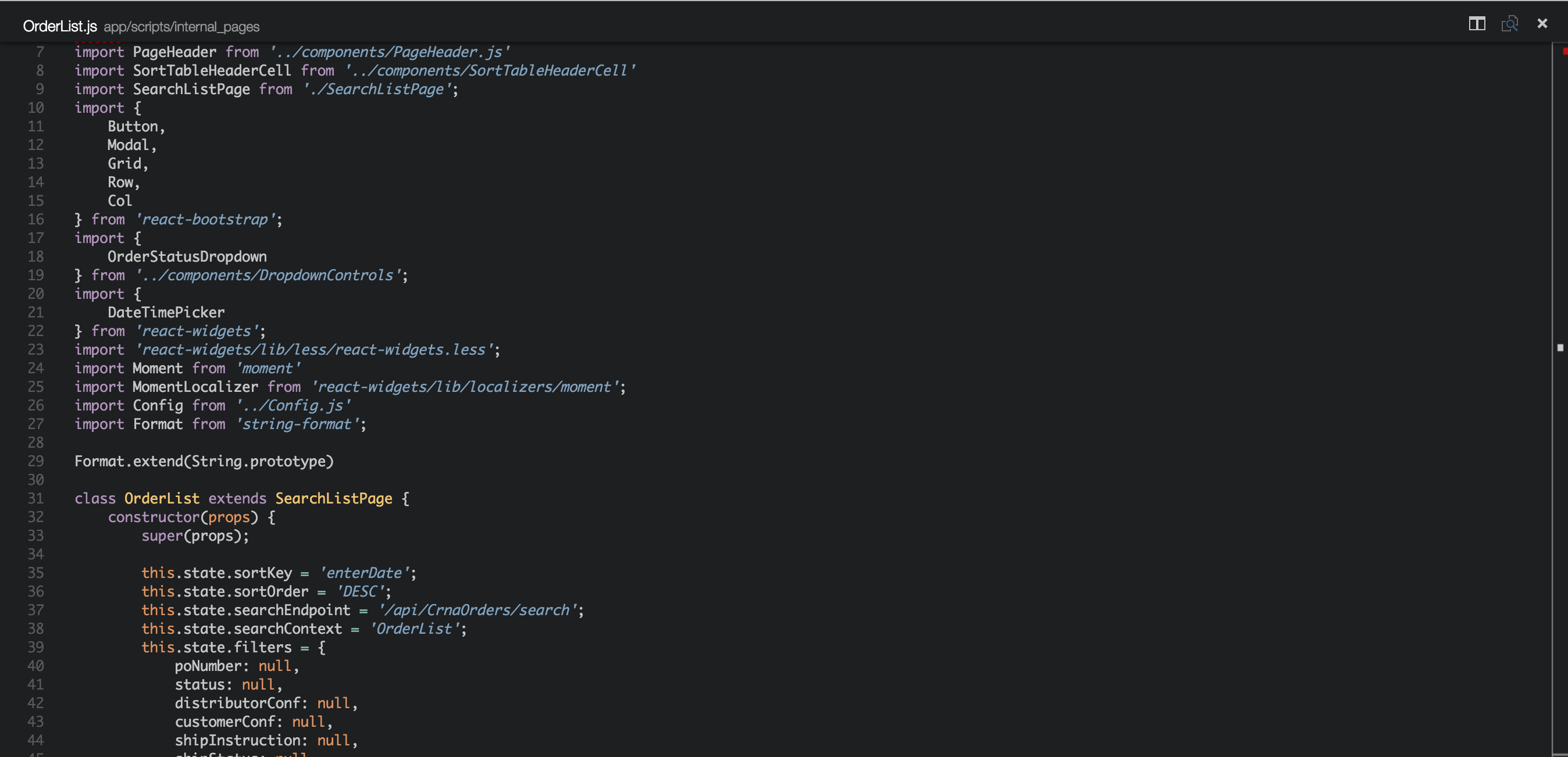Click the Format.extend statement
The width and height of the screenshot is (1568, 757).
coord(204,461)
